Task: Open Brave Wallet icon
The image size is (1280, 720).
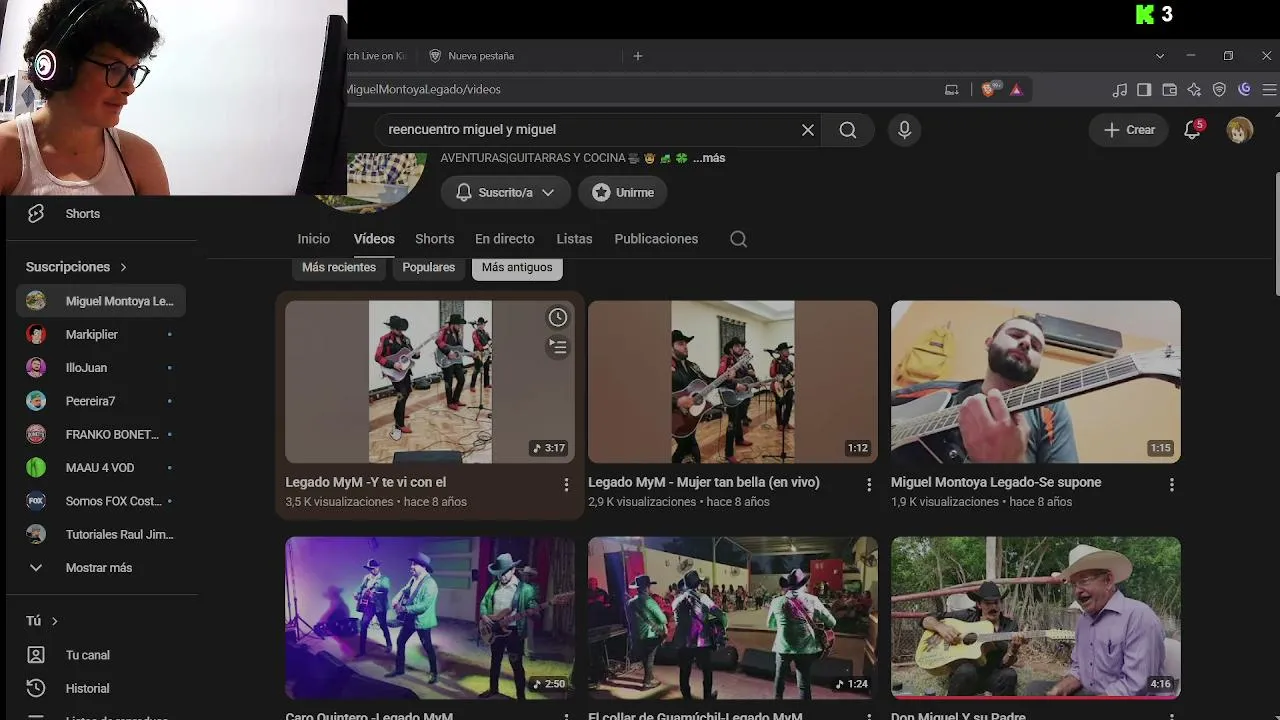Action: coord(1169,90)
